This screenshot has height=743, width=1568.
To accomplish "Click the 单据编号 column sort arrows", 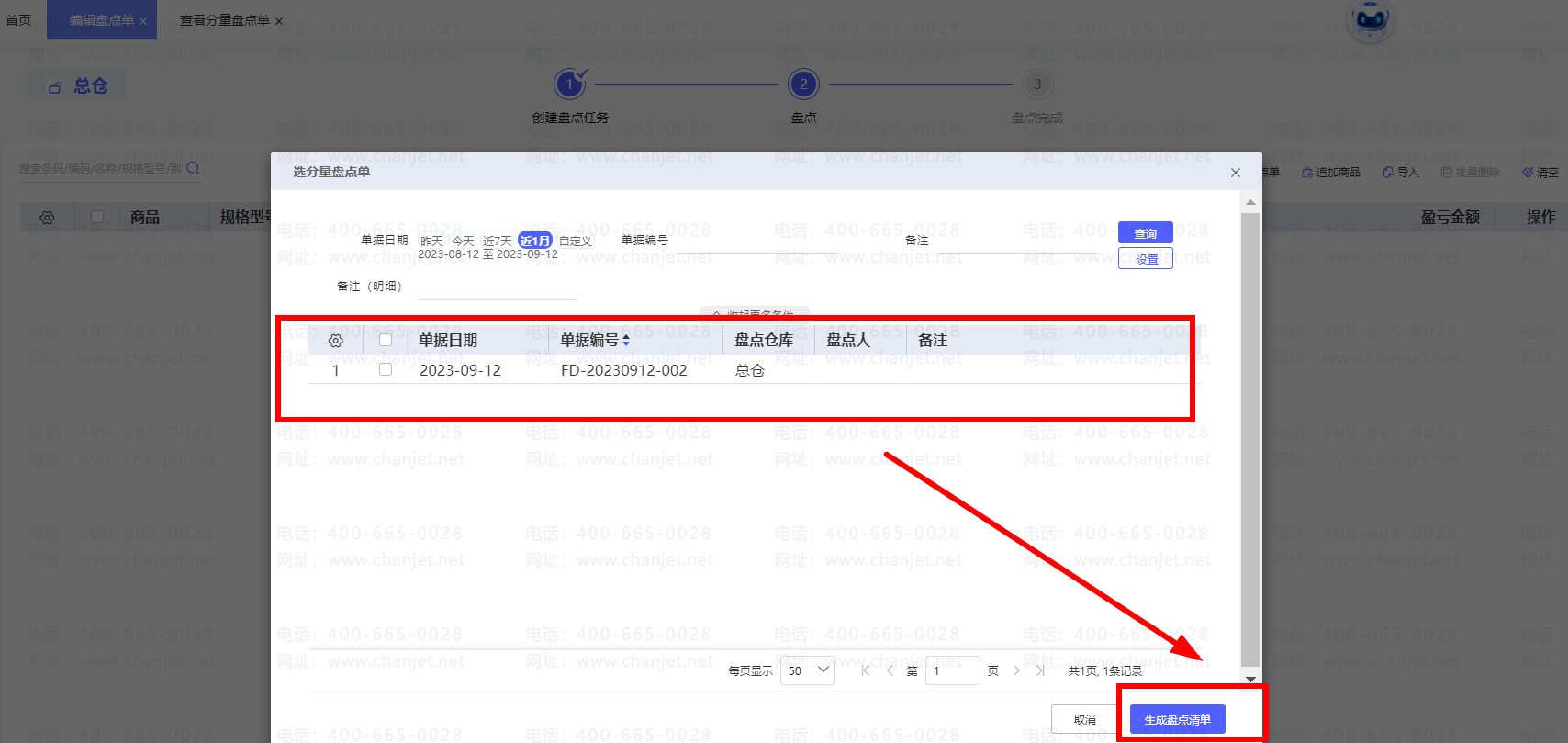I will click(626, 340).
